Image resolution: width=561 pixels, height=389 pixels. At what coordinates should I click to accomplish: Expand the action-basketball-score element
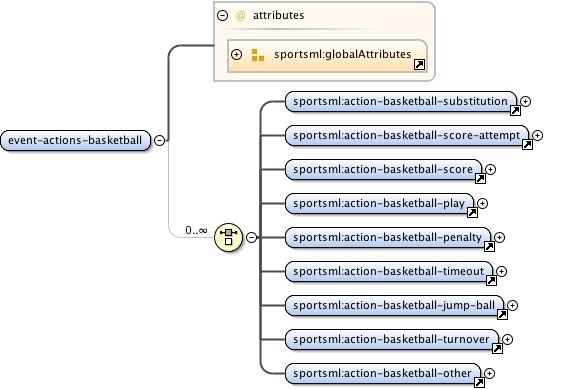491,169
